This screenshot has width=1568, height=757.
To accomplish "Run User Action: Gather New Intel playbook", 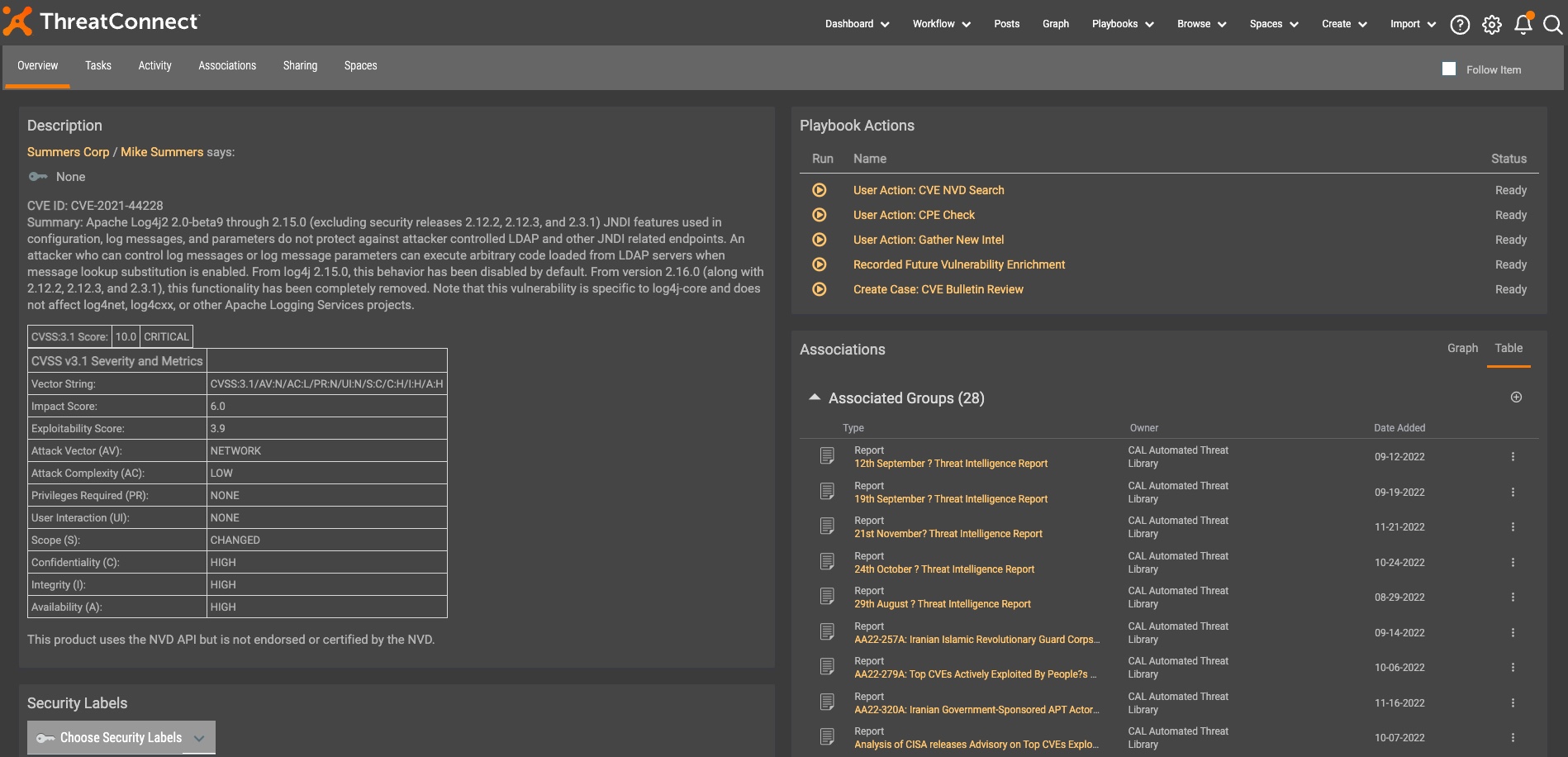I will [819, 240].
